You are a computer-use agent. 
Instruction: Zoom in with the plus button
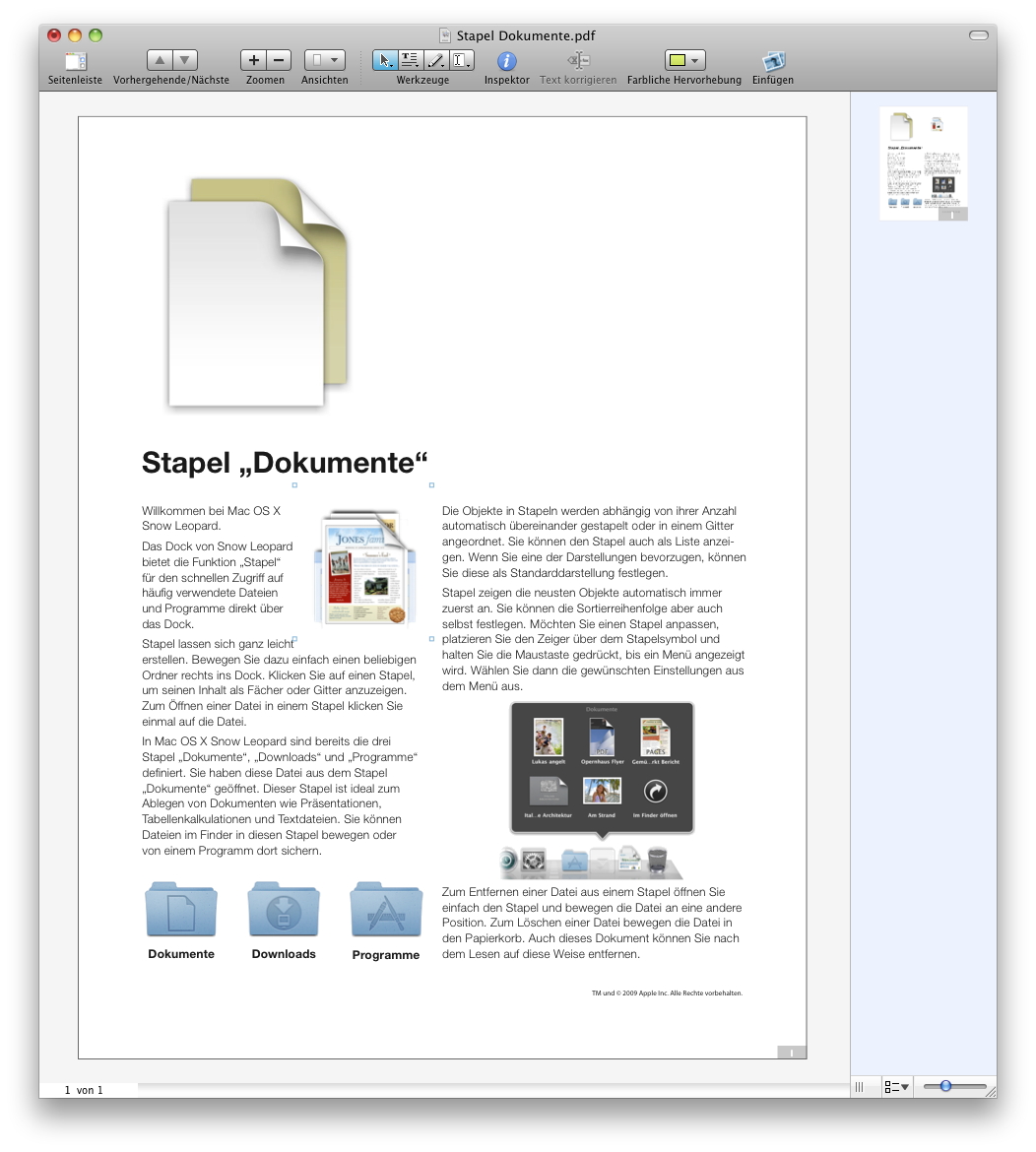coord(253,60)
